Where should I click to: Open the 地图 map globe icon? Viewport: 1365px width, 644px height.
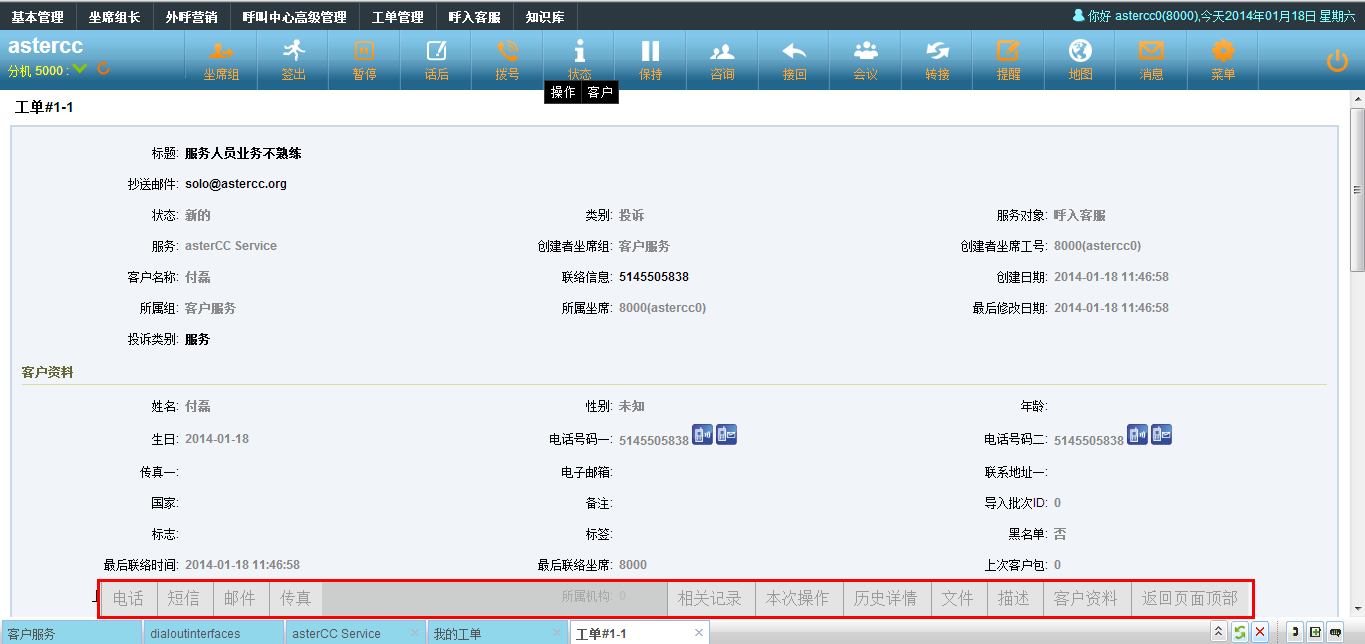pyautogui.click(x=1080, y=52)
